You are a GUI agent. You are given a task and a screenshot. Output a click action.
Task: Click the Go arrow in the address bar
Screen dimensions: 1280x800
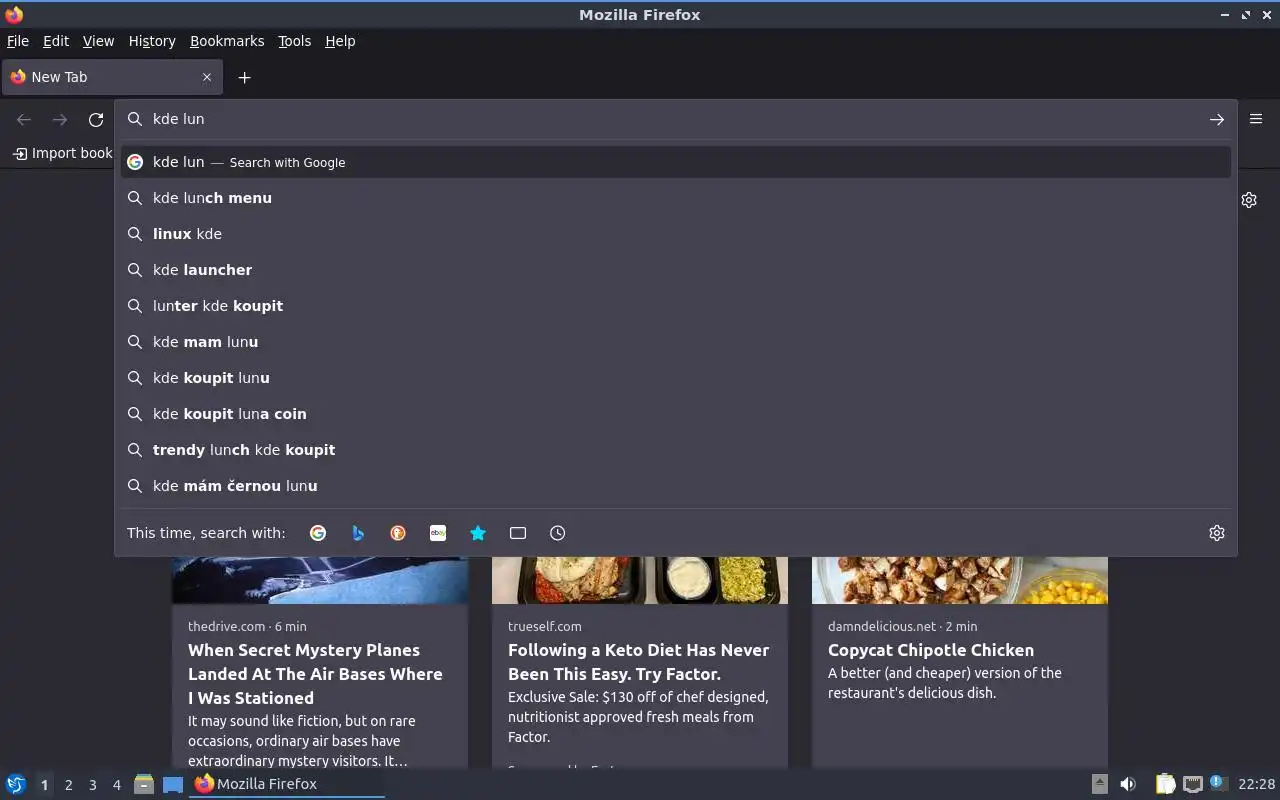1217,119
